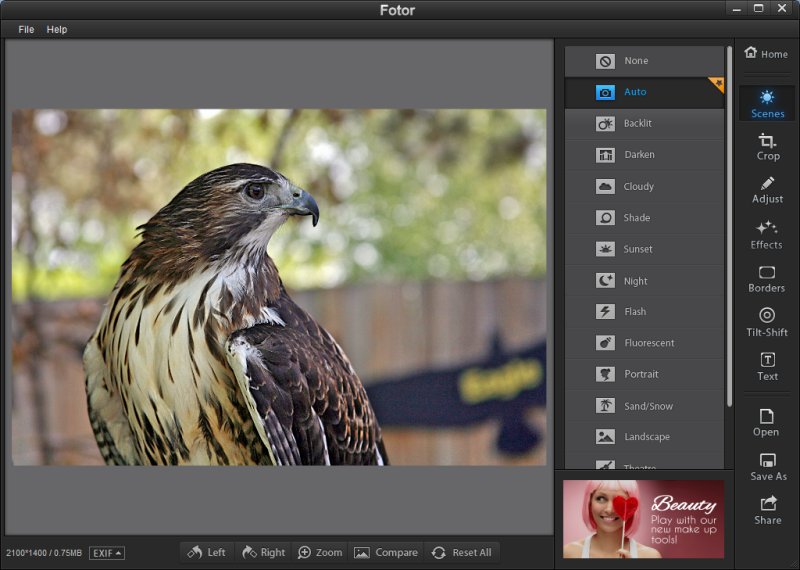Rotate the image Left

point(206,552)
